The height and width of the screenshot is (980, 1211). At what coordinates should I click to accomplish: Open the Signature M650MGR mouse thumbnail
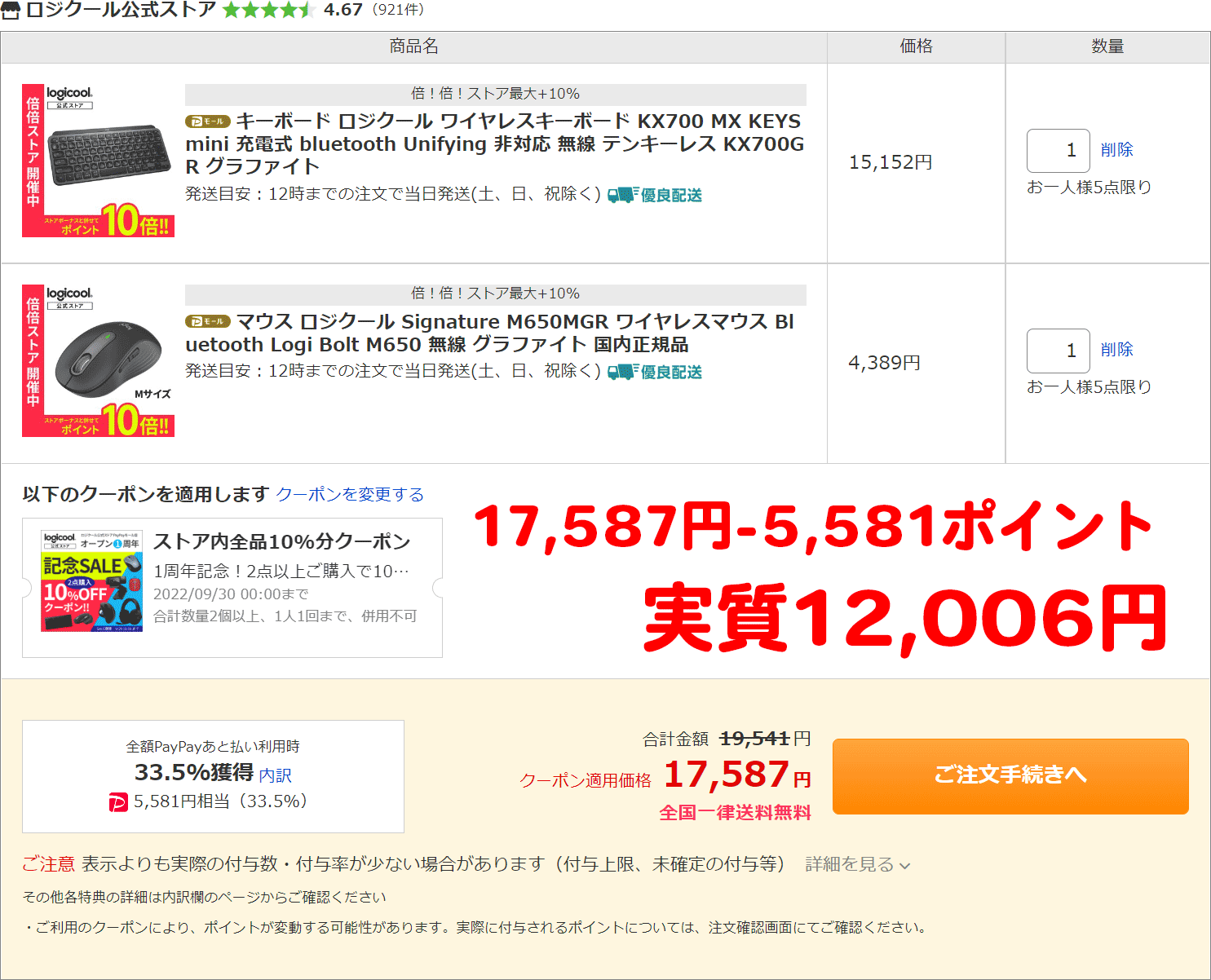pyautogui.click(x=98, y=360)
